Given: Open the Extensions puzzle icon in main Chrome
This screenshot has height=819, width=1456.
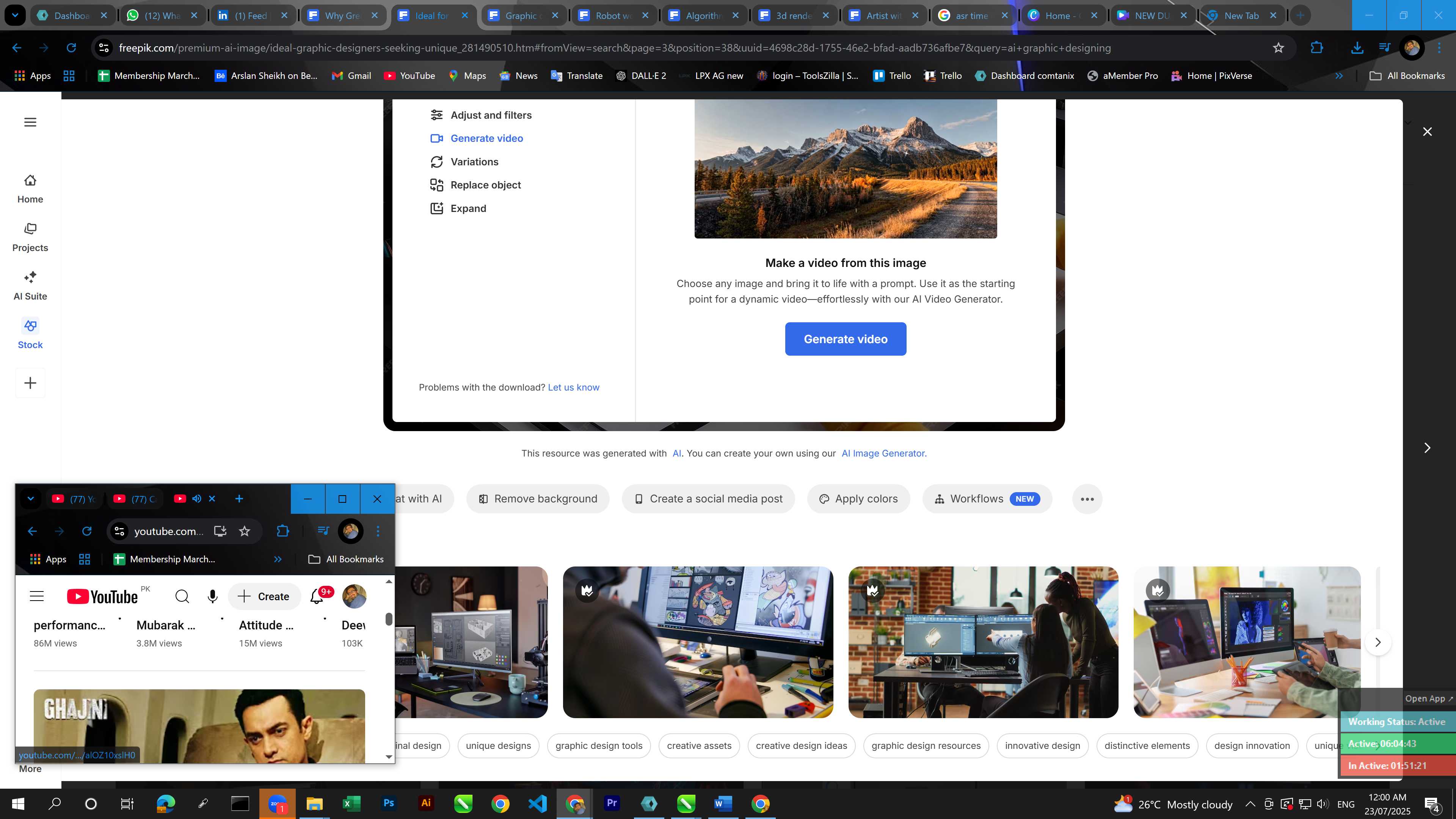Looking at the screenshot, I should point(1316,48).
